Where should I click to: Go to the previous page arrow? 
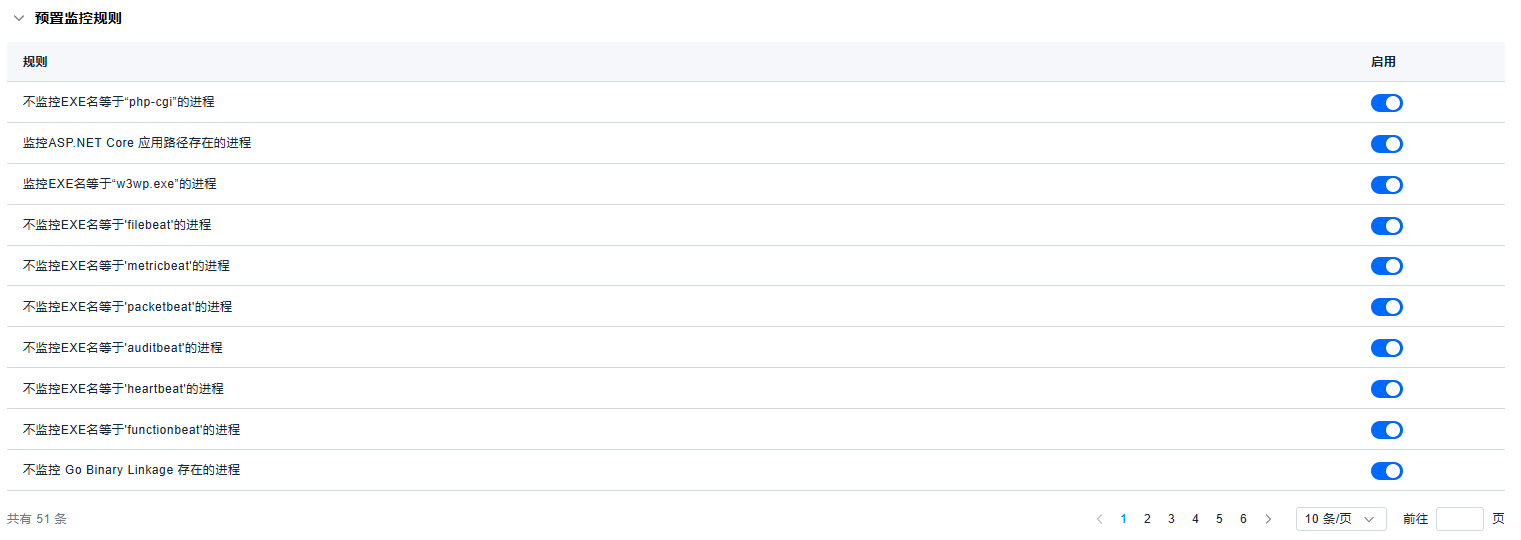(1099, 519)
